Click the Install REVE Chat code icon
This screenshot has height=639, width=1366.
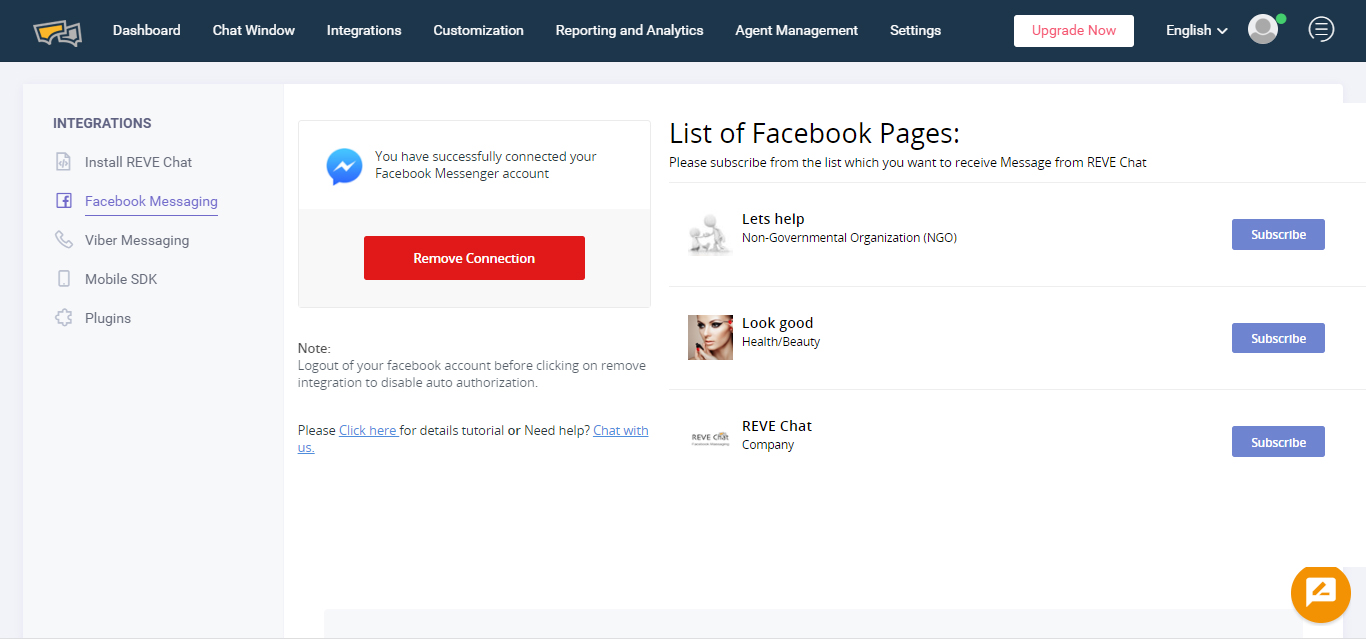click(63, 162)
